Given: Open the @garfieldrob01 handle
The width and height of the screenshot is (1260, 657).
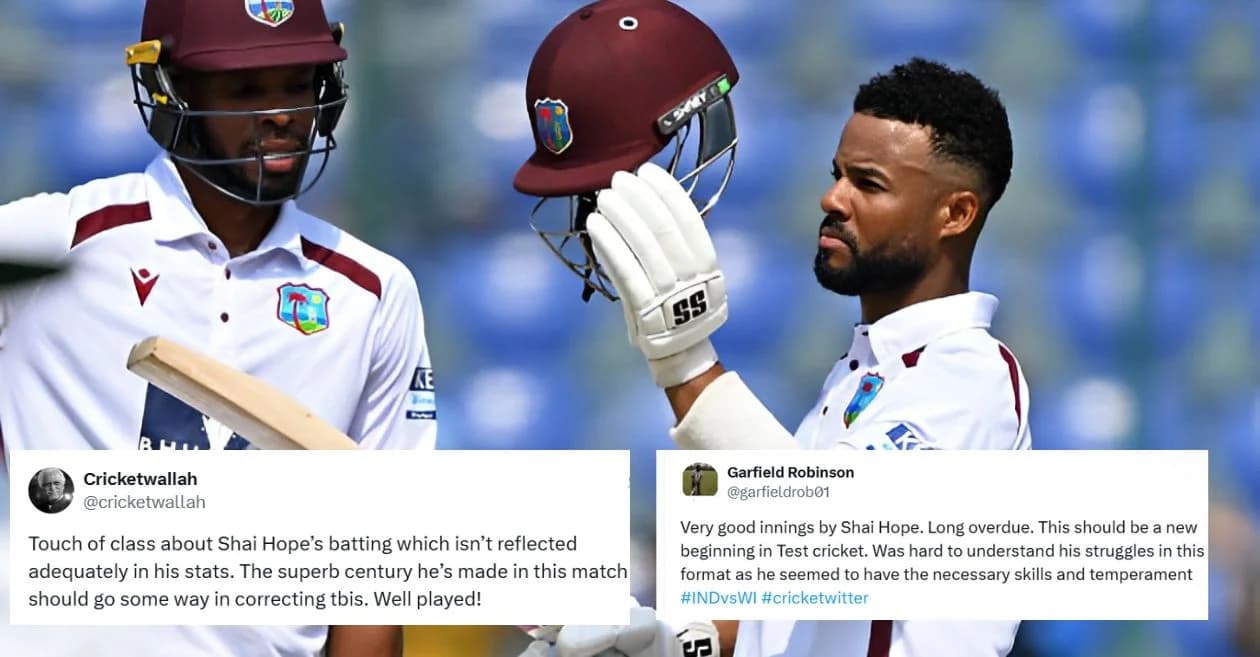Looking at the screenshot, I should pos(778,492).
